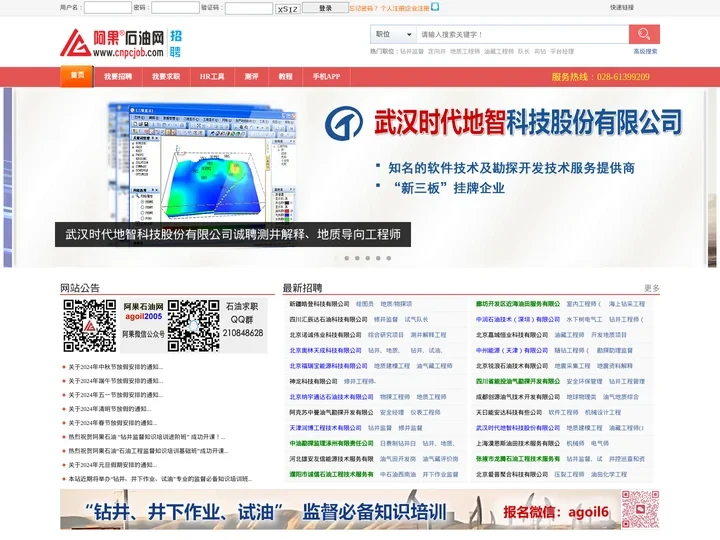Click the XSIZ captcha image
Image resolution: width=720 pixels, height=540 pixels.
coord(288,9)
